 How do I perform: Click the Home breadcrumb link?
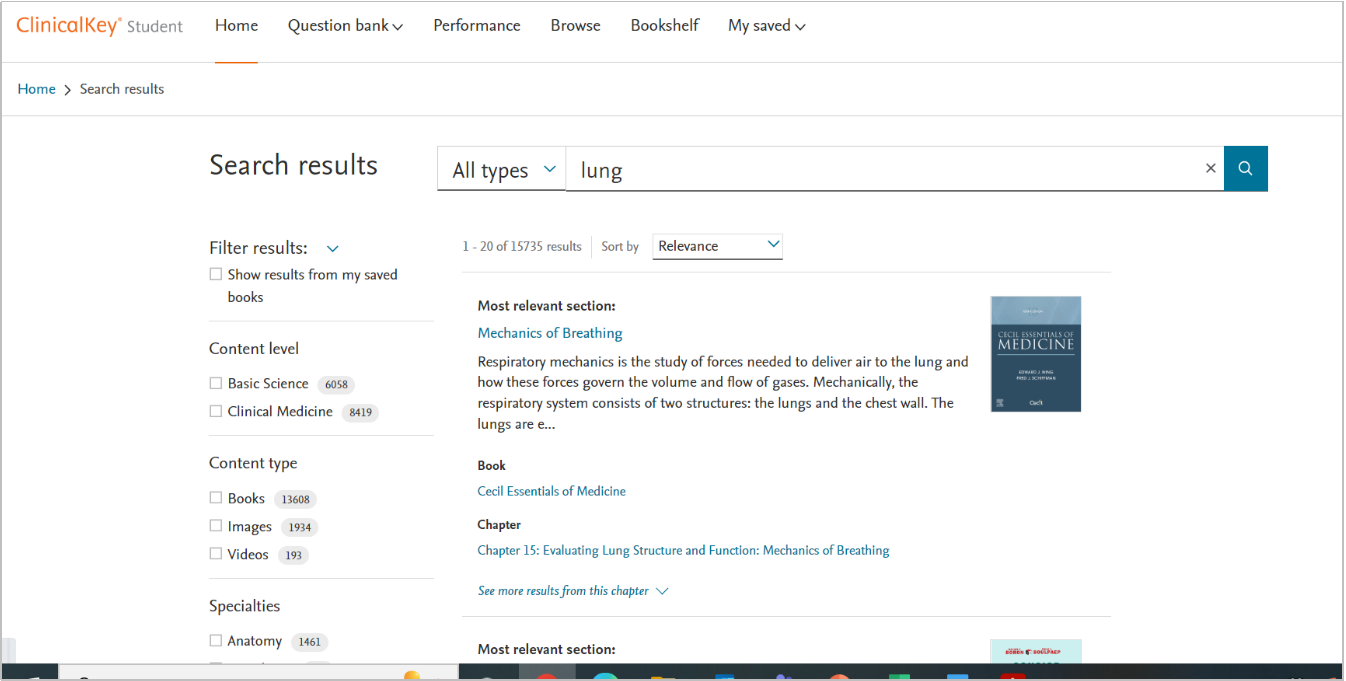pos(37,89)
